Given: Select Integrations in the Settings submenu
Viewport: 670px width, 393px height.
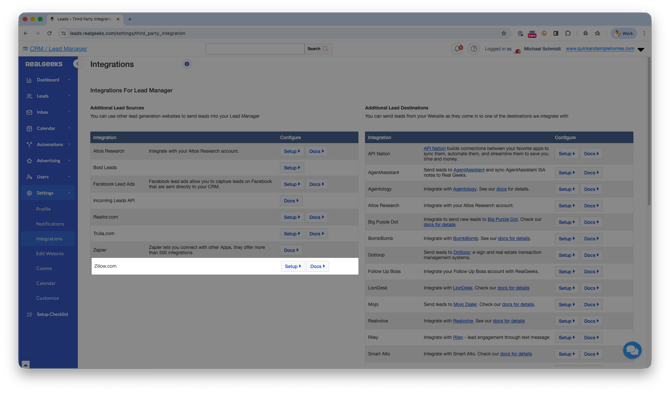Looking at the screenshot, I should click(49, 239).
